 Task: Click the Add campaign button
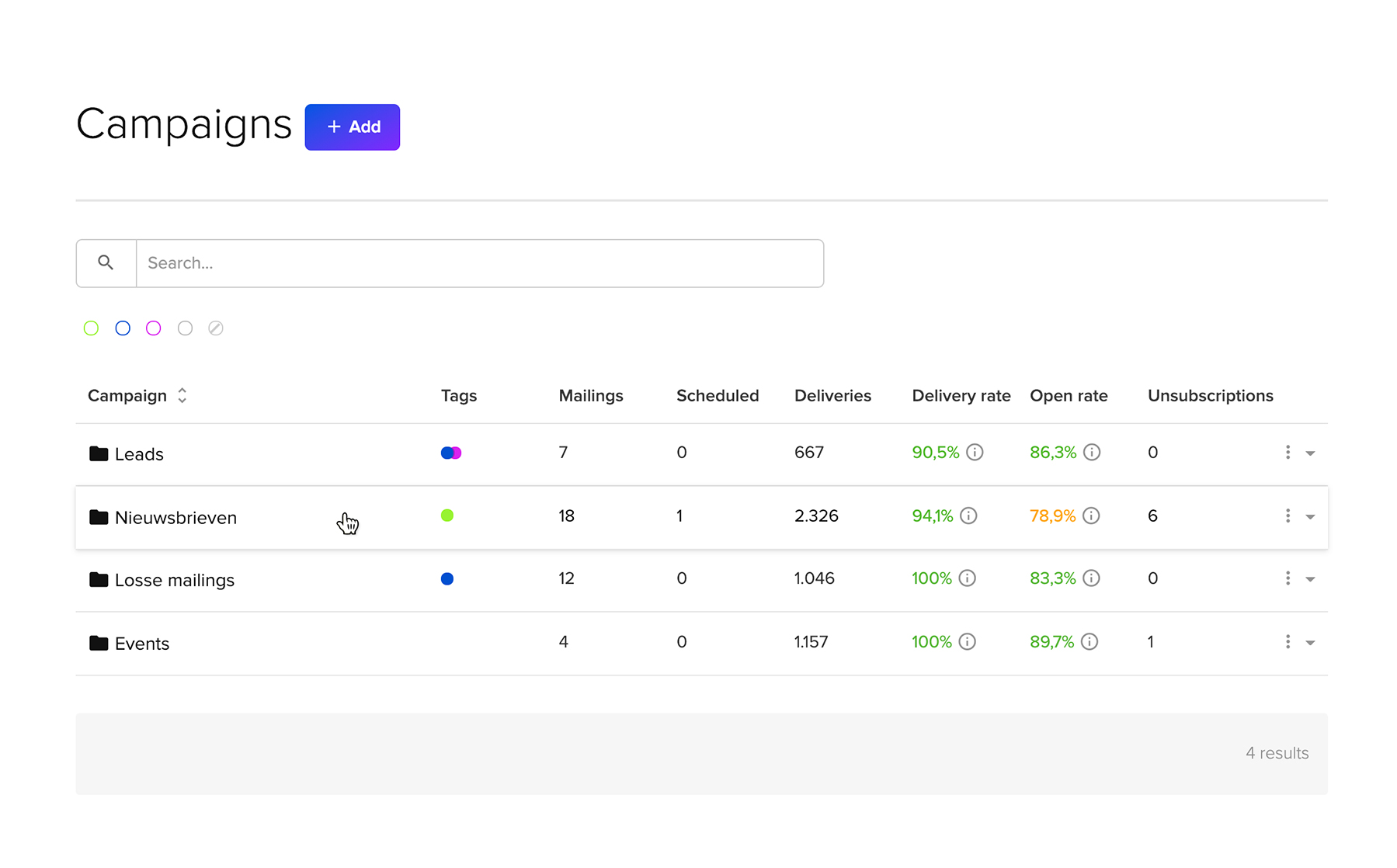click(352, 127)
